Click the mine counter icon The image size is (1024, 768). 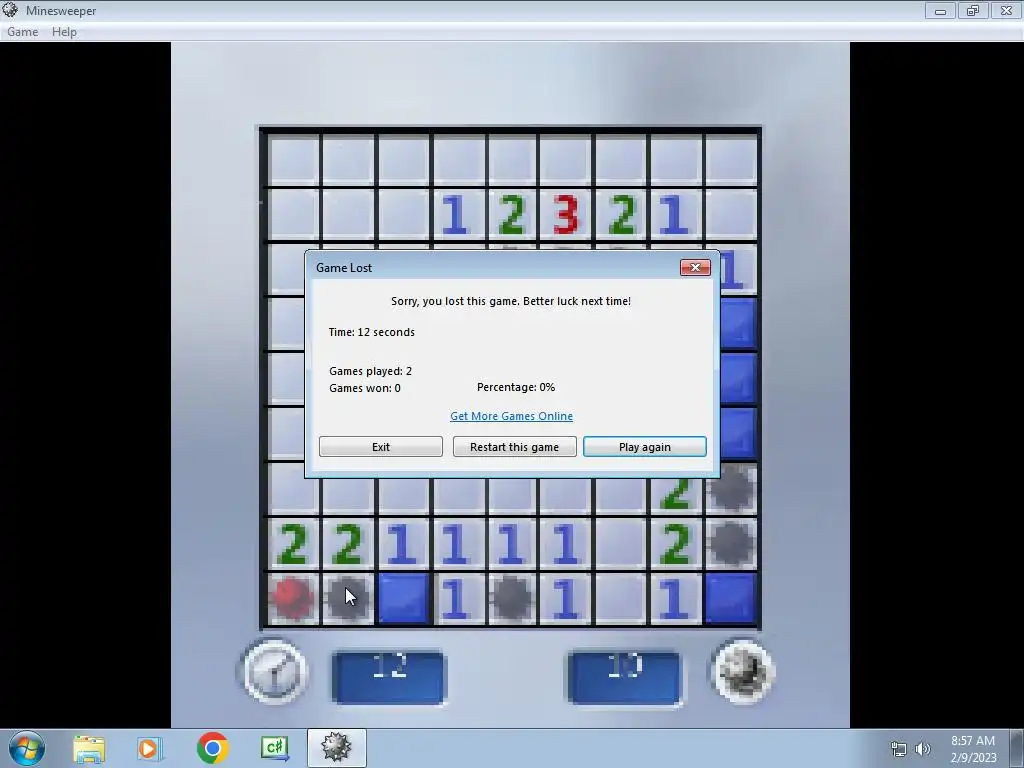coord(743,671)
